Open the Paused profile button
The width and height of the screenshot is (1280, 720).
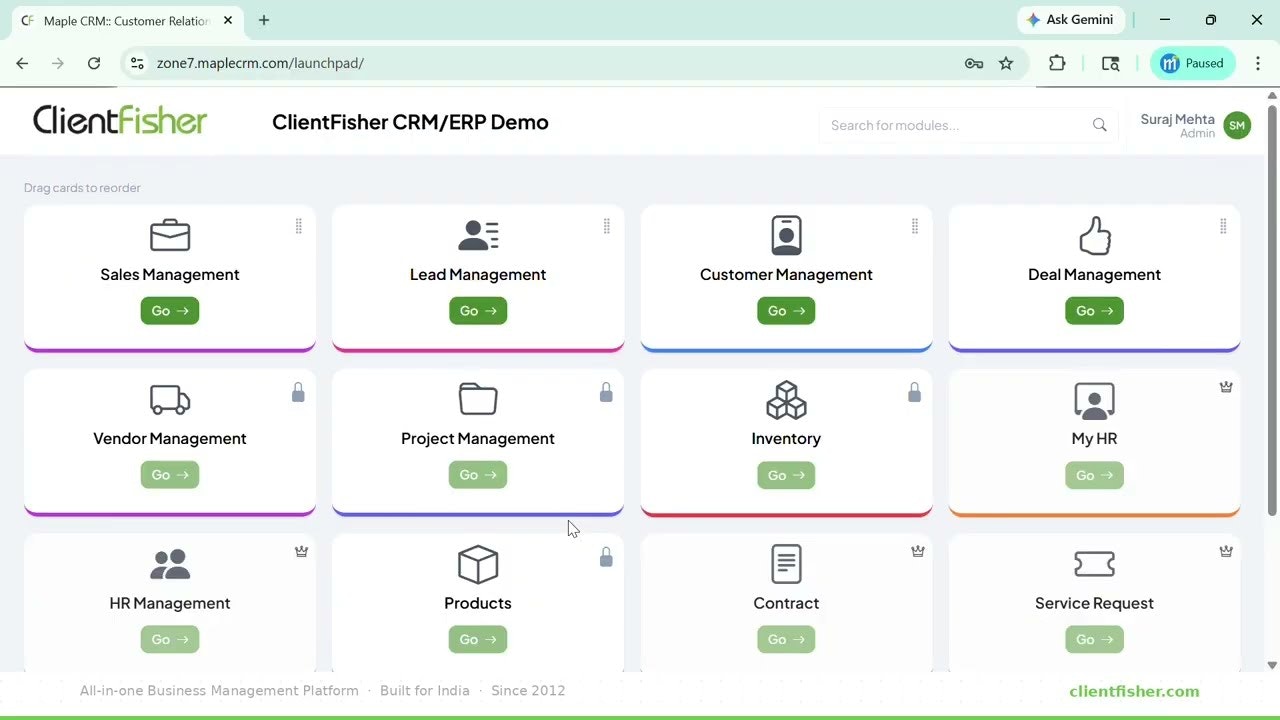[x=1193, y=63]
